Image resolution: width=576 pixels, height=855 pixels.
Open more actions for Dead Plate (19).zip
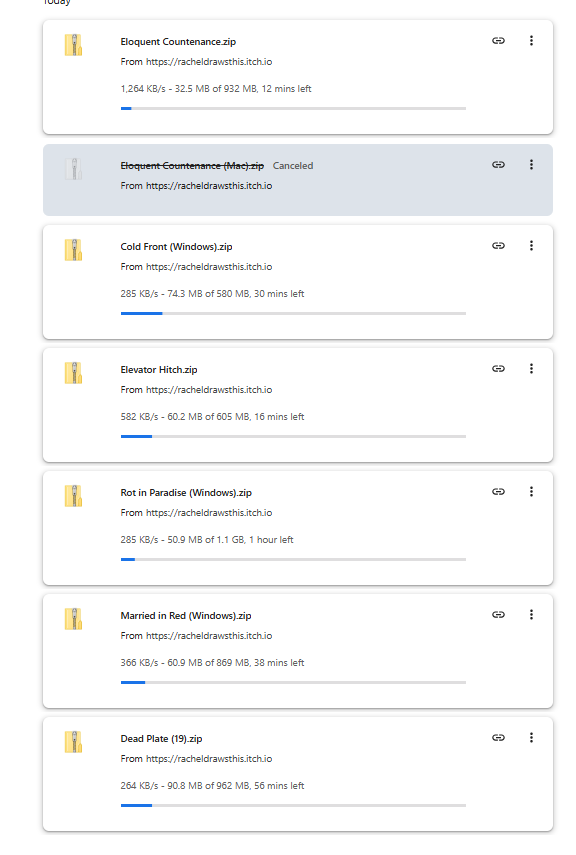[x=531, y=738]
